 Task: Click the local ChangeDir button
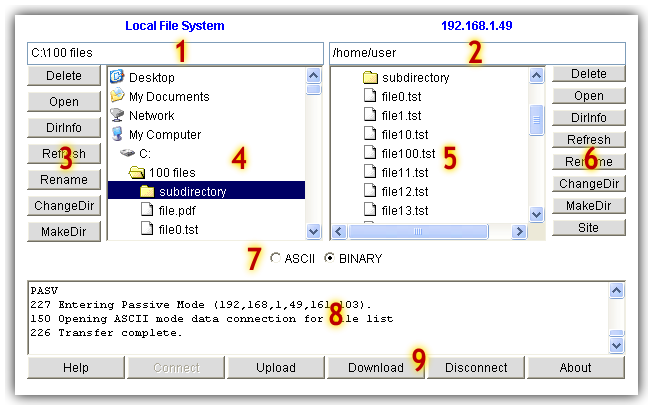tap(64, 205)
